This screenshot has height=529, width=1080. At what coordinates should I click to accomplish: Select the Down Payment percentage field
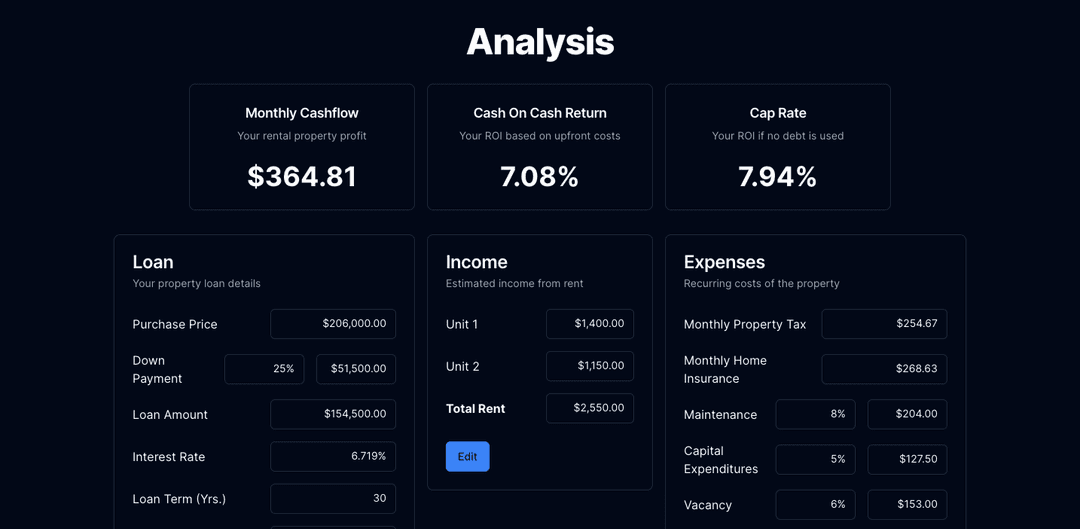264,369
